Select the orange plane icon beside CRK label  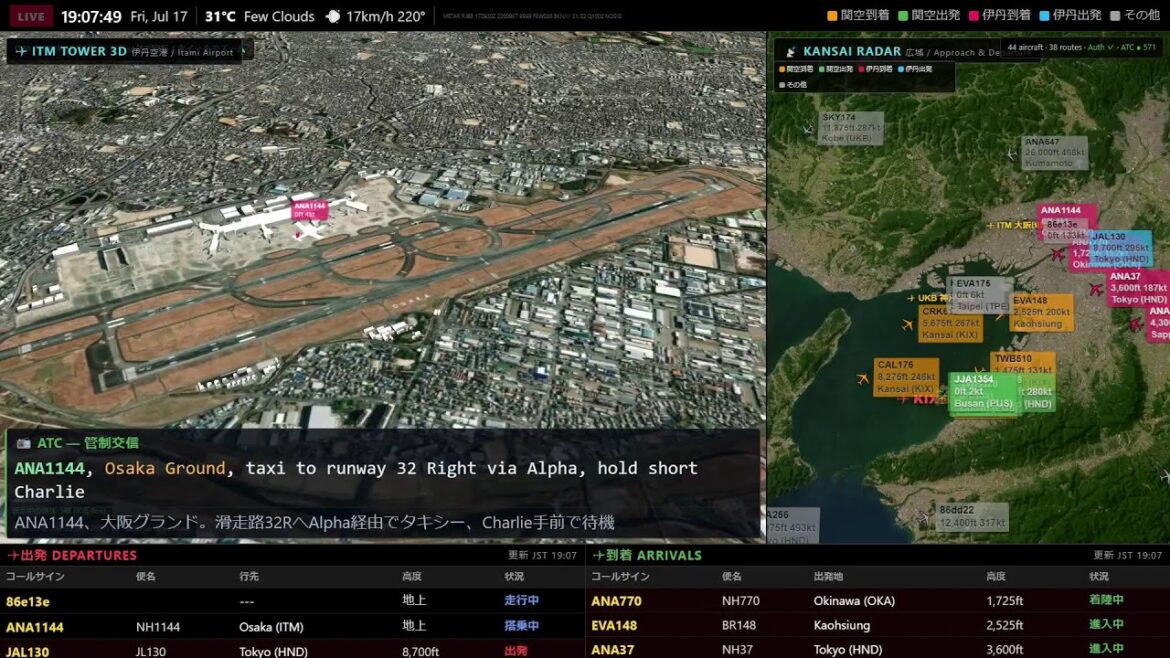click(x=907, y=325)
